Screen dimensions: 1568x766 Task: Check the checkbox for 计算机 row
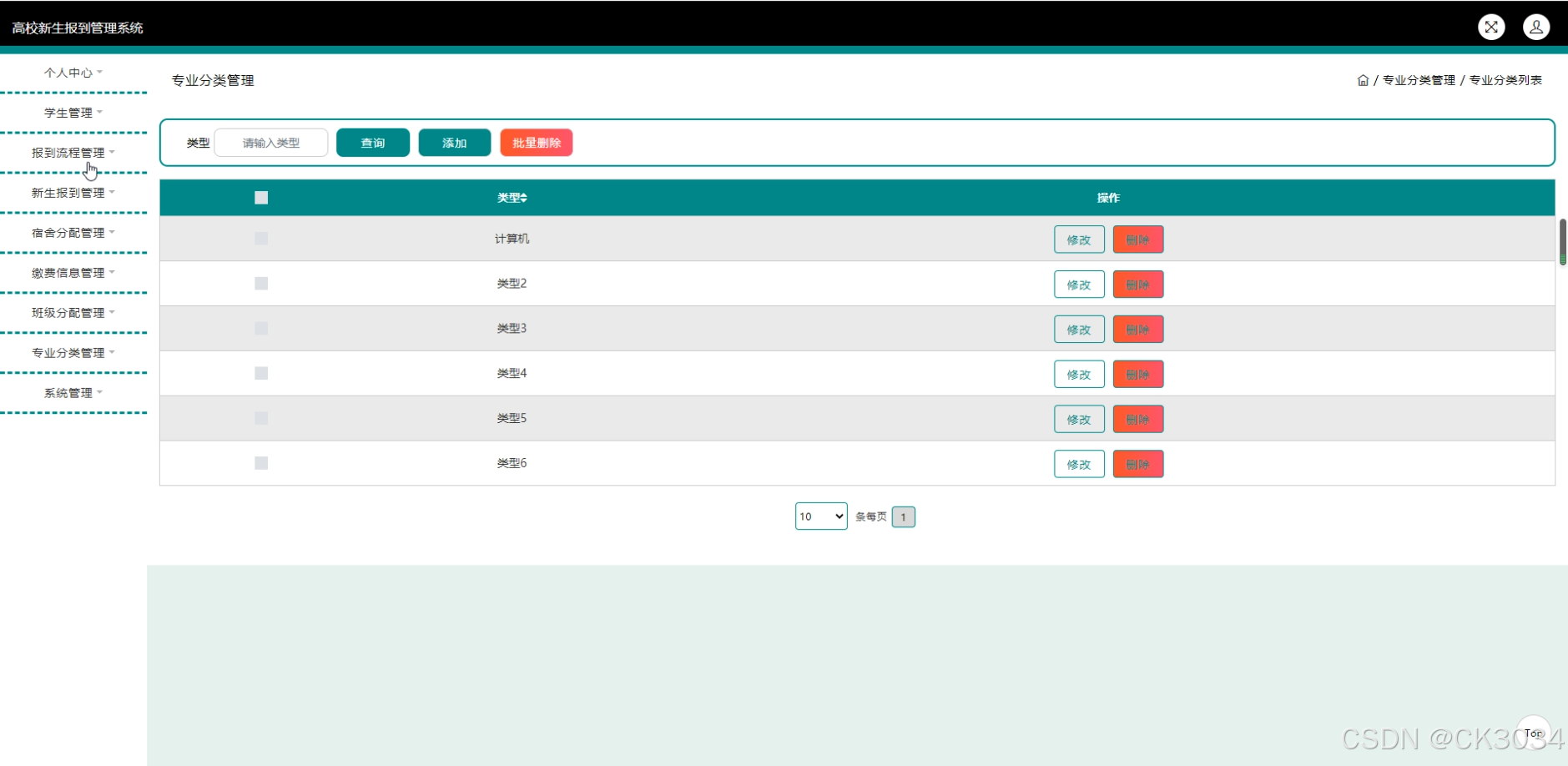pos(261,239)
